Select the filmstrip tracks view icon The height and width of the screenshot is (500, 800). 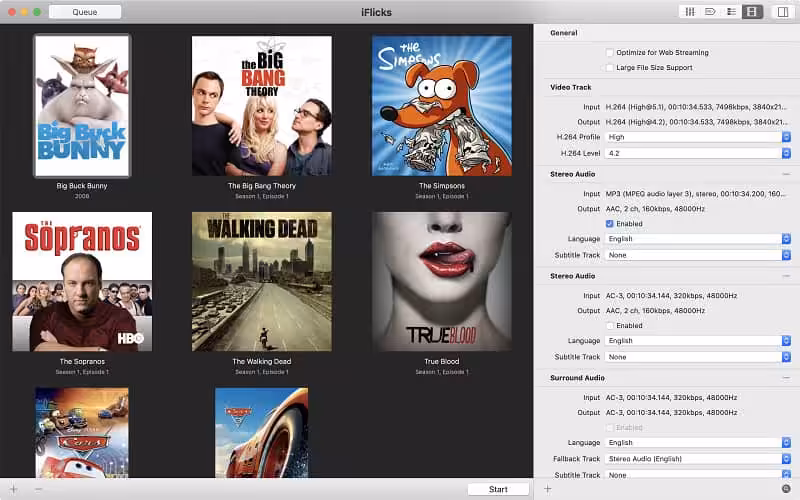[x=752, y=12]
